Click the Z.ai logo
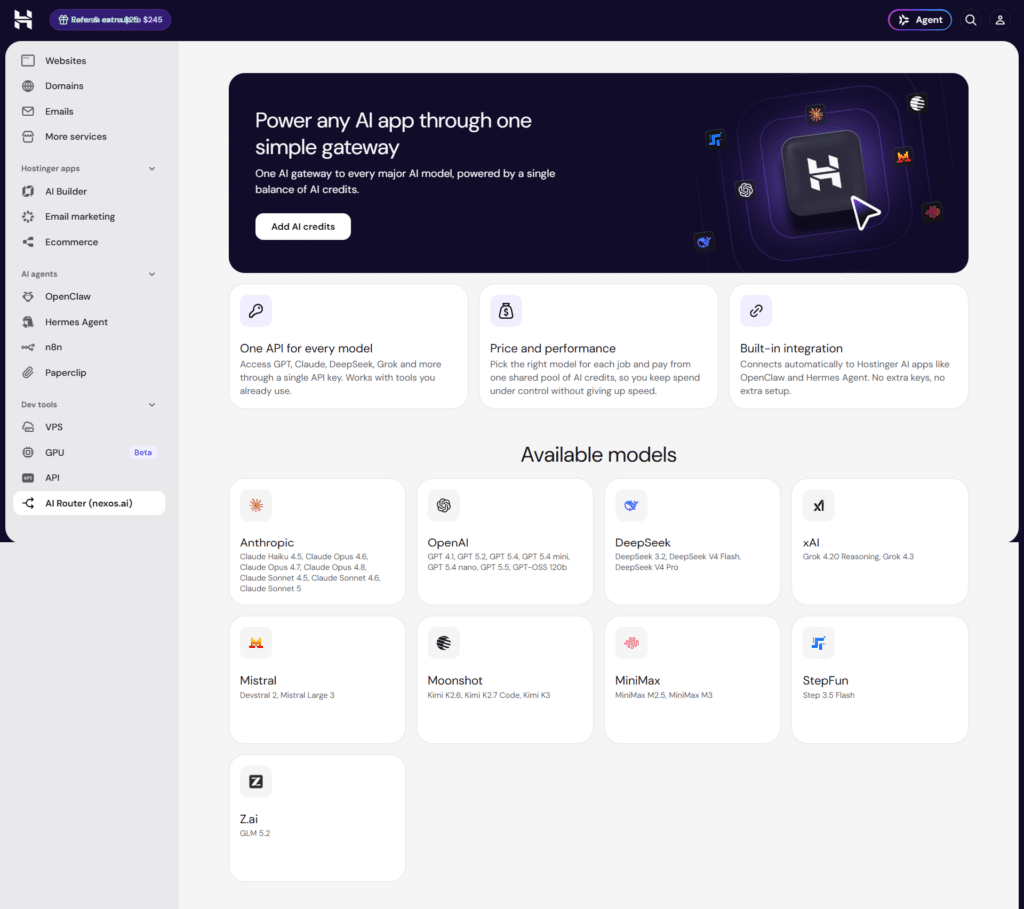Screen dimensions: 1024x909 (256, 782)
